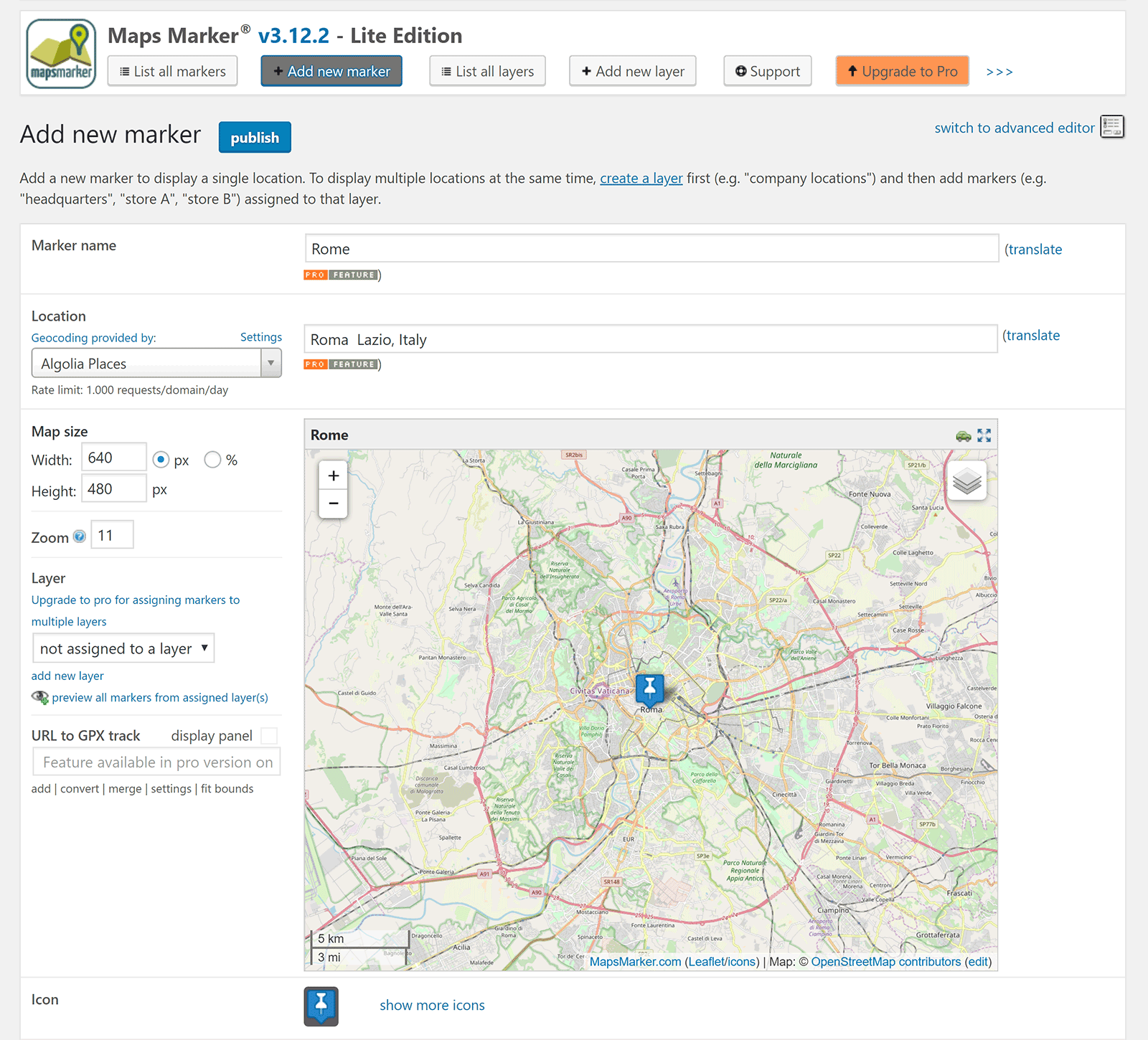Click the eye preview markers icon
The image size is (1148, 1040).
pyautogui.click(x=40, y=697)
